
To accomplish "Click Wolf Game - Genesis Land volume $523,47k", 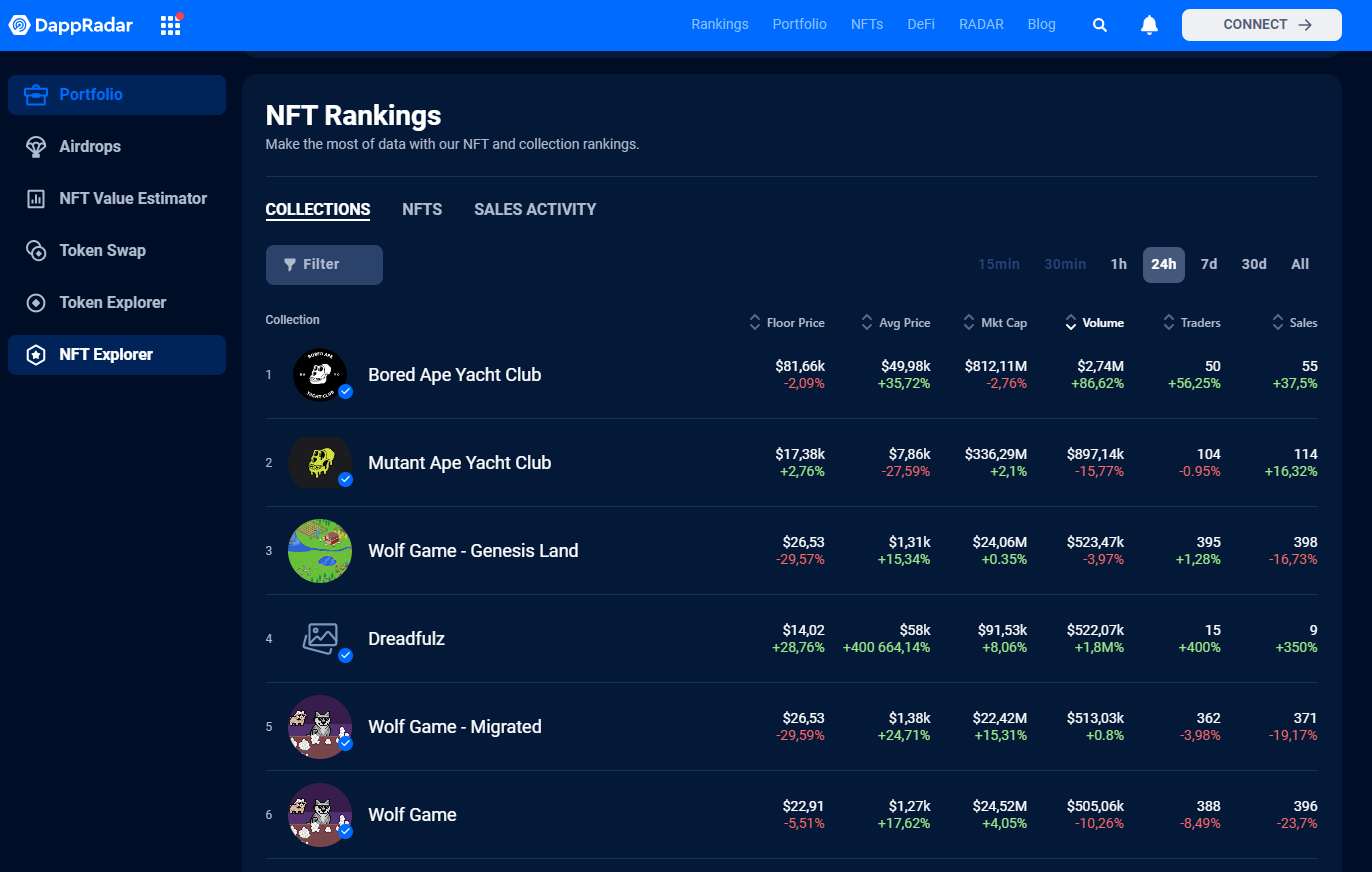I will coord(1096,542).
